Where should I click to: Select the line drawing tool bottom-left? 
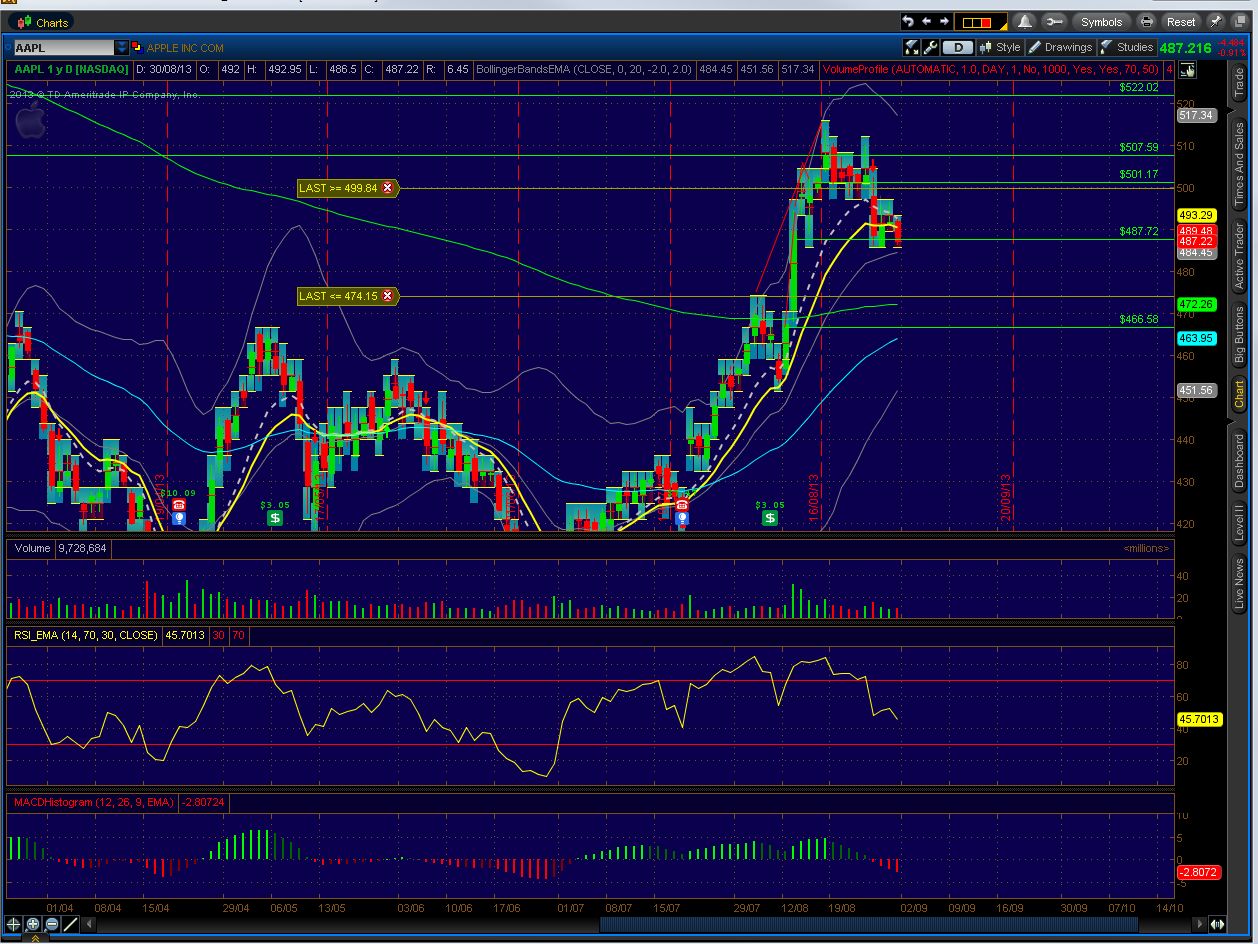point(70,924)
